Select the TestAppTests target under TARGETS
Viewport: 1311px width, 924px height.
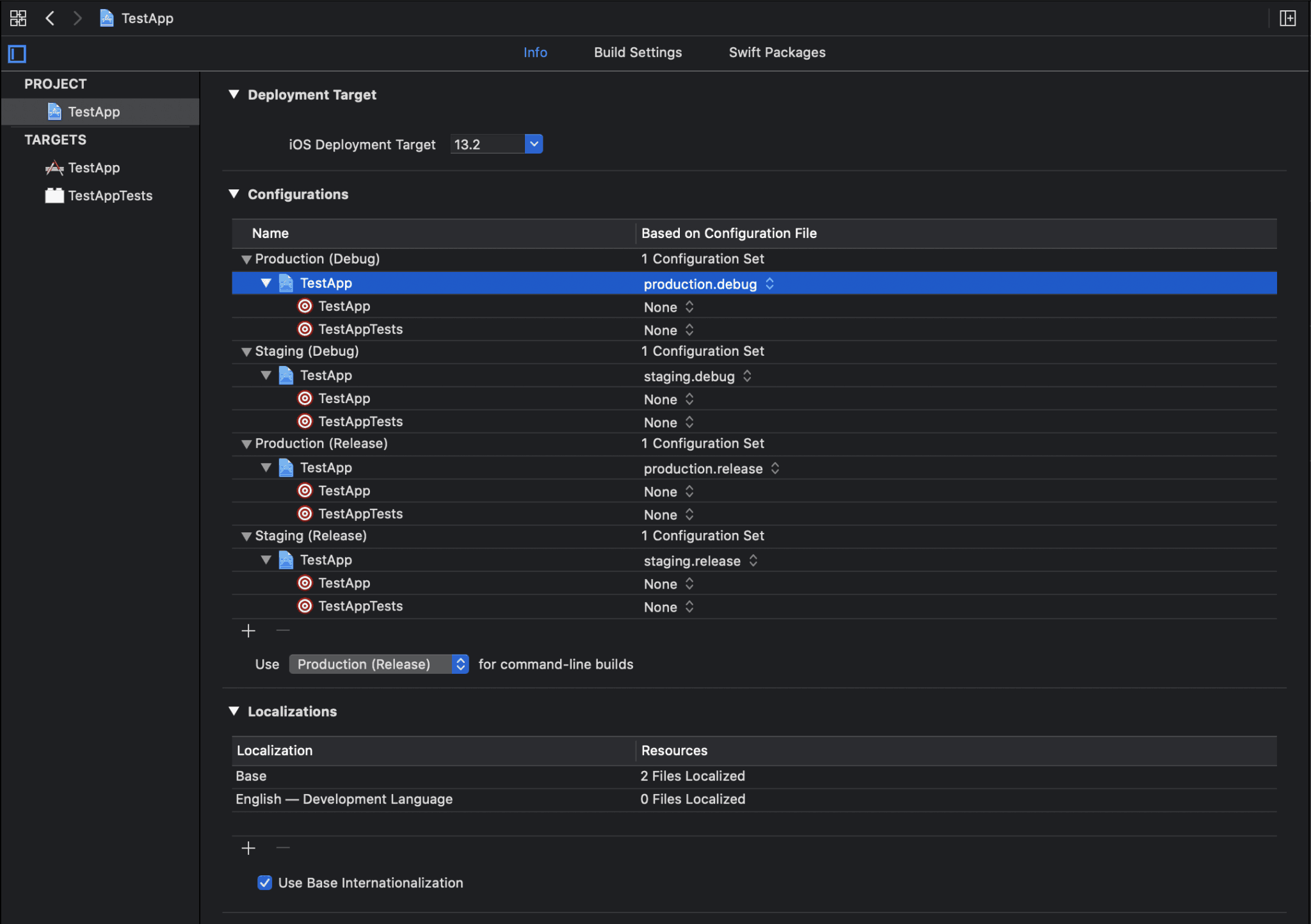110,195
